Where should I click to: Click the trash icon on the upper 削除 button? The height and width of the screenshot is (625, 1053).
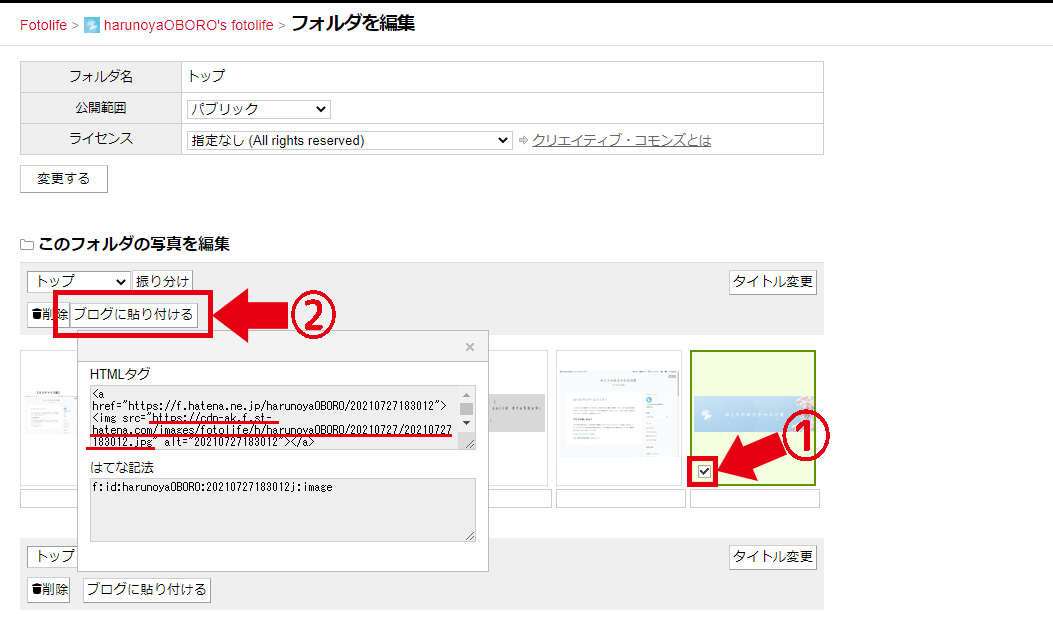[x=37, y=312]
